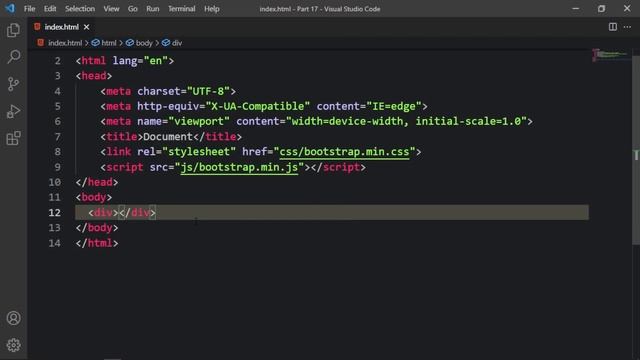Click the "X-UA-Compatible" attribute value
This screenshot has height=360, width=640.
258,107
